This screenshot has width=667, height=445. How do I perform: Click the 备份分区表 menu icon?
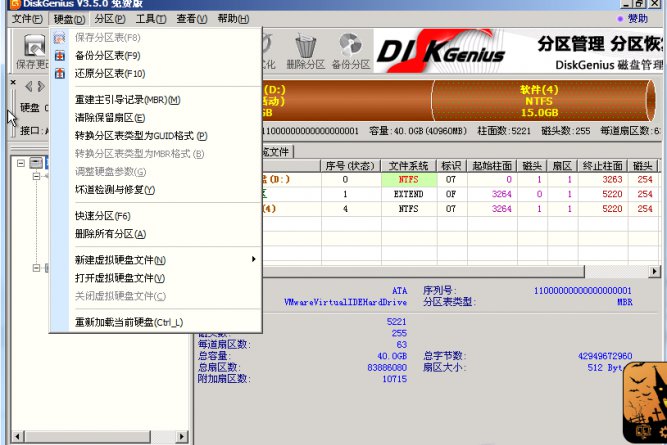pos(60,56)
